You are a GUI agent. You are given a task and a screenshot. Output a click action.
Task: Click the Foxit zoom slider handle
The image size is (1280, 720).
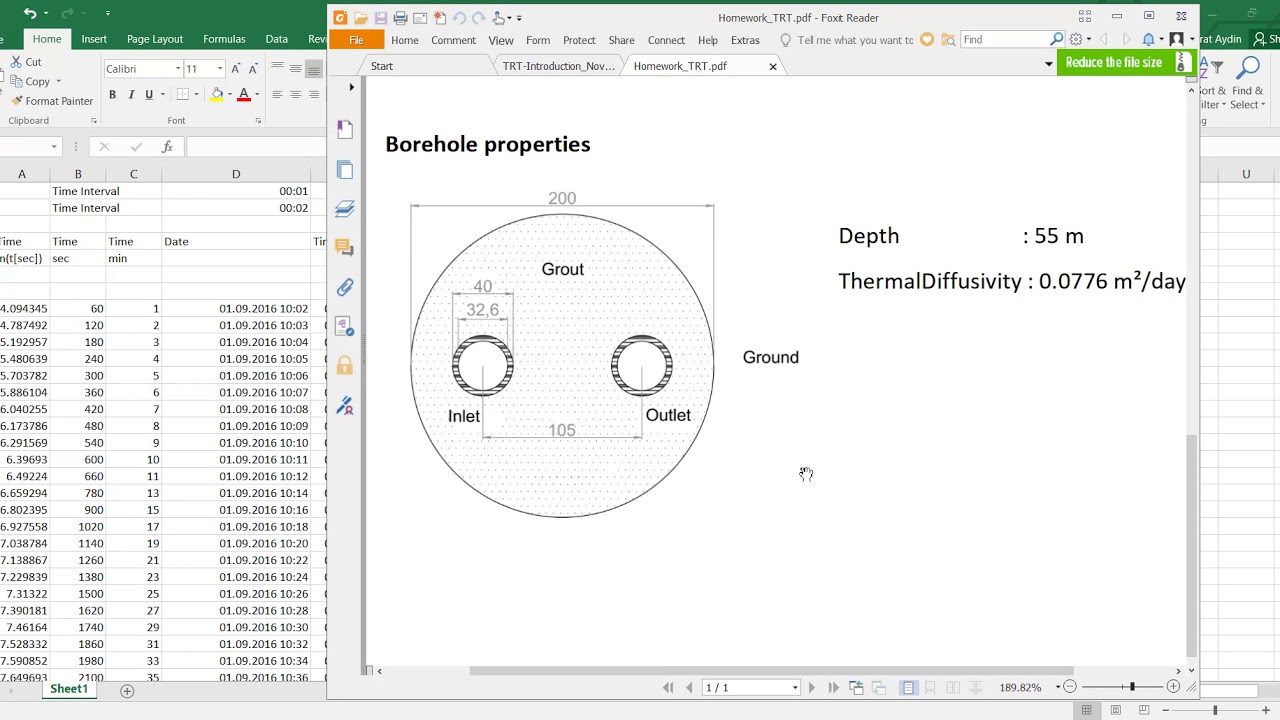coord(1132,687)
